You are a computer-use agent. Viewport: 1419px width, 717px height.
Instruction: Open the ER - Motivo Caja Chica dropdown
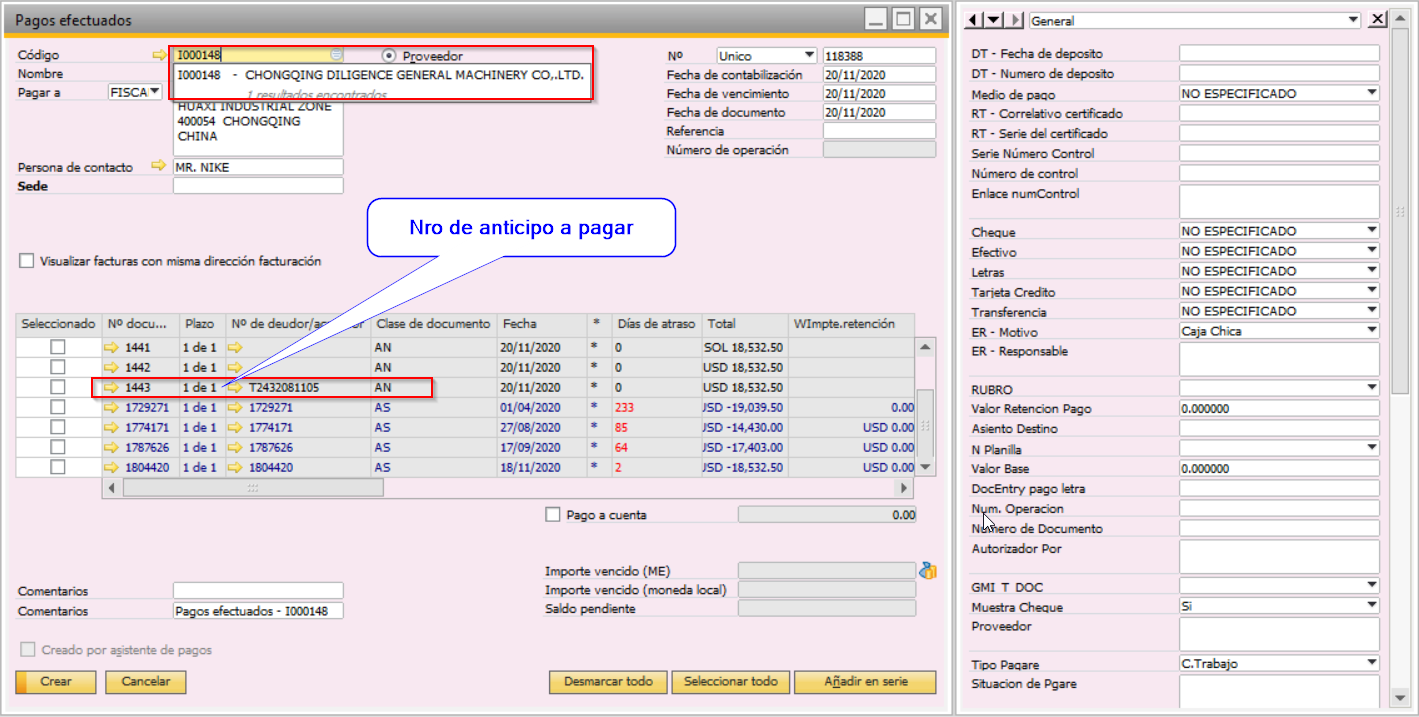(x=1371, y=331)
